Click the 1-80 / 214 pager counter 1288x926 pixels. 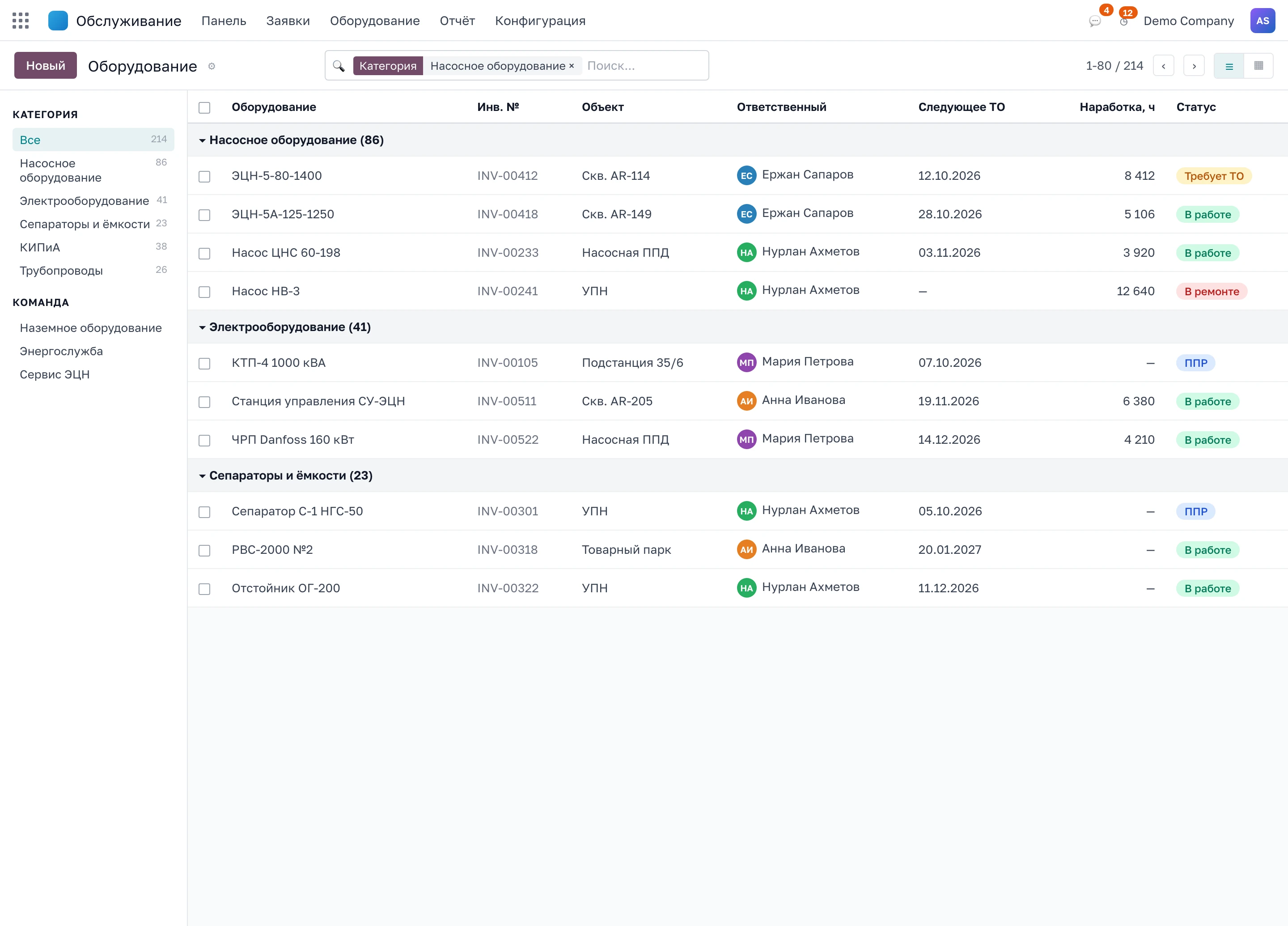click(x=1114, y=66)
